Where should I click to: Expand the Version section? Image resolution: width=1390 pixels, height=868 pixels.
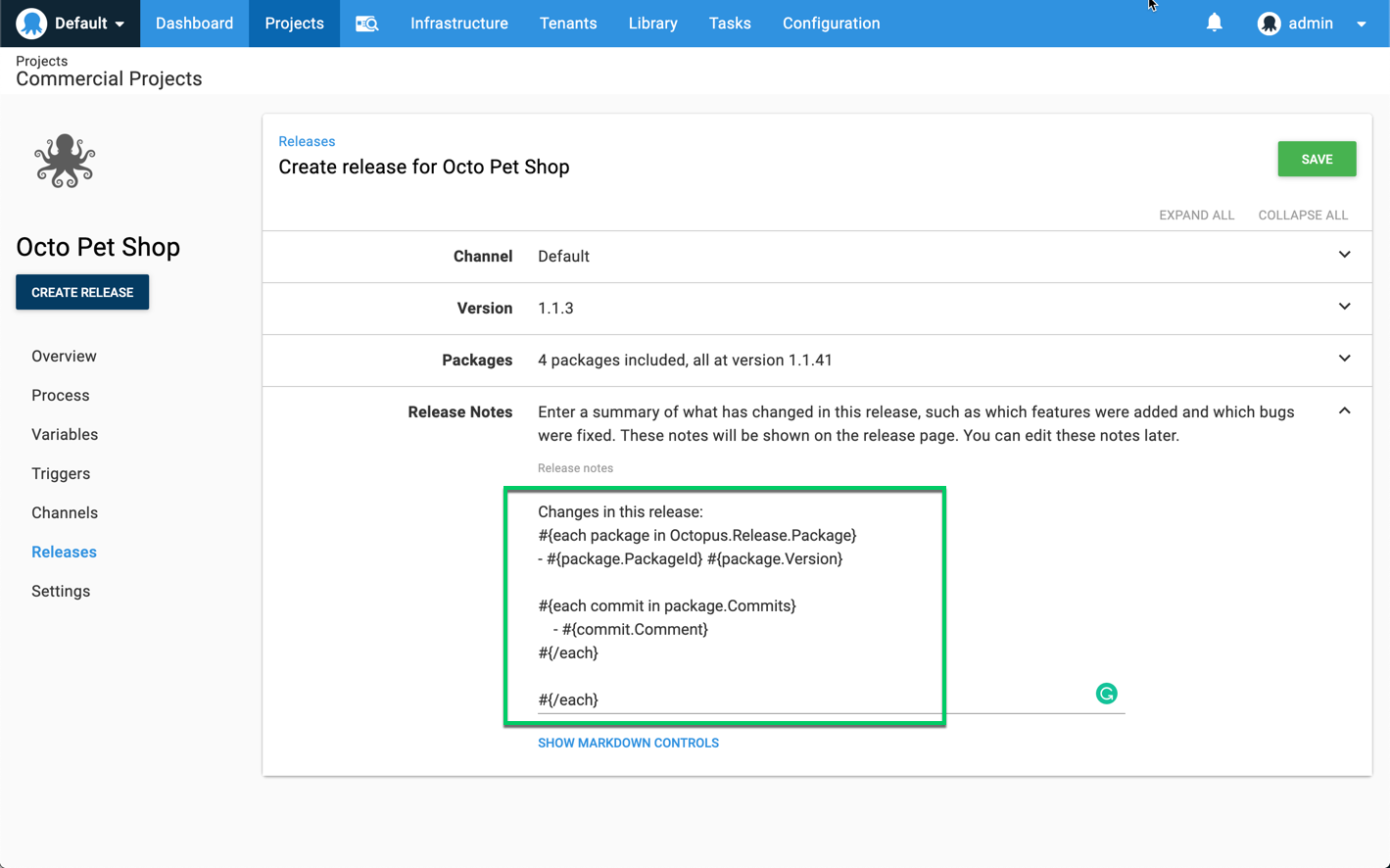1344,306
